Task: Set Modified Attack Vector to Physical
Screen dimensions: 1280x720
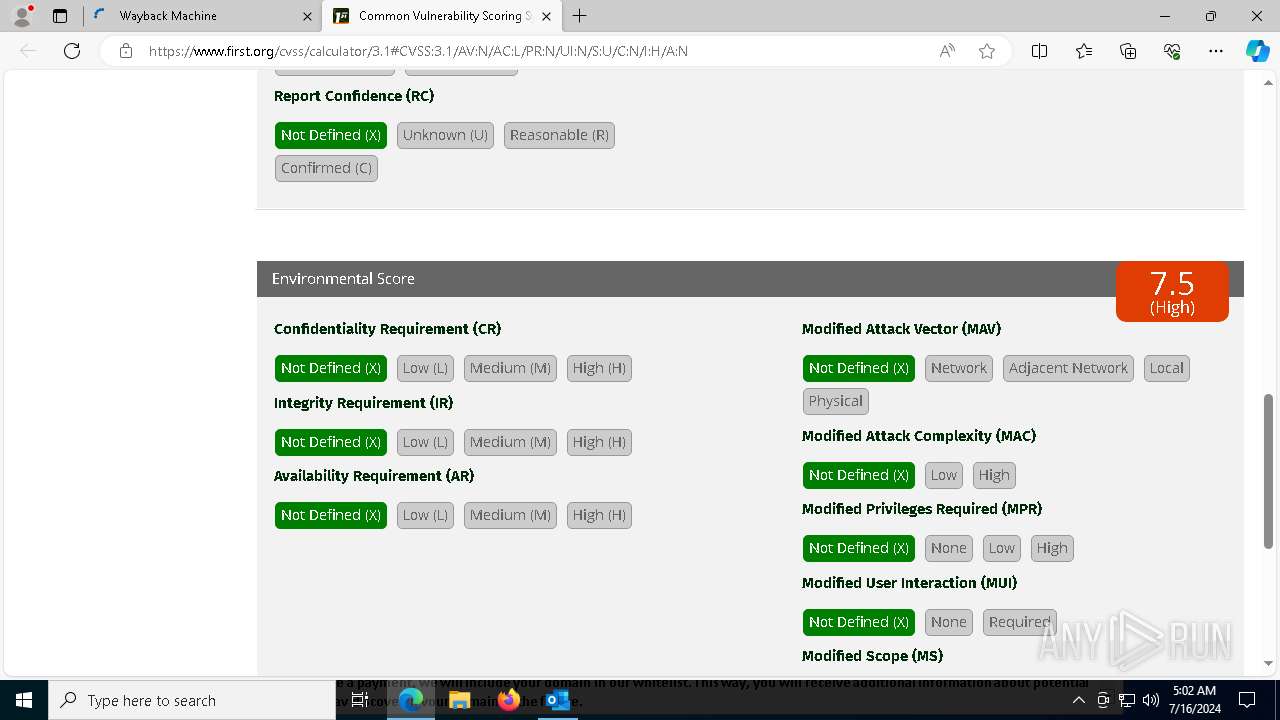Action: [x=836, y=401]
